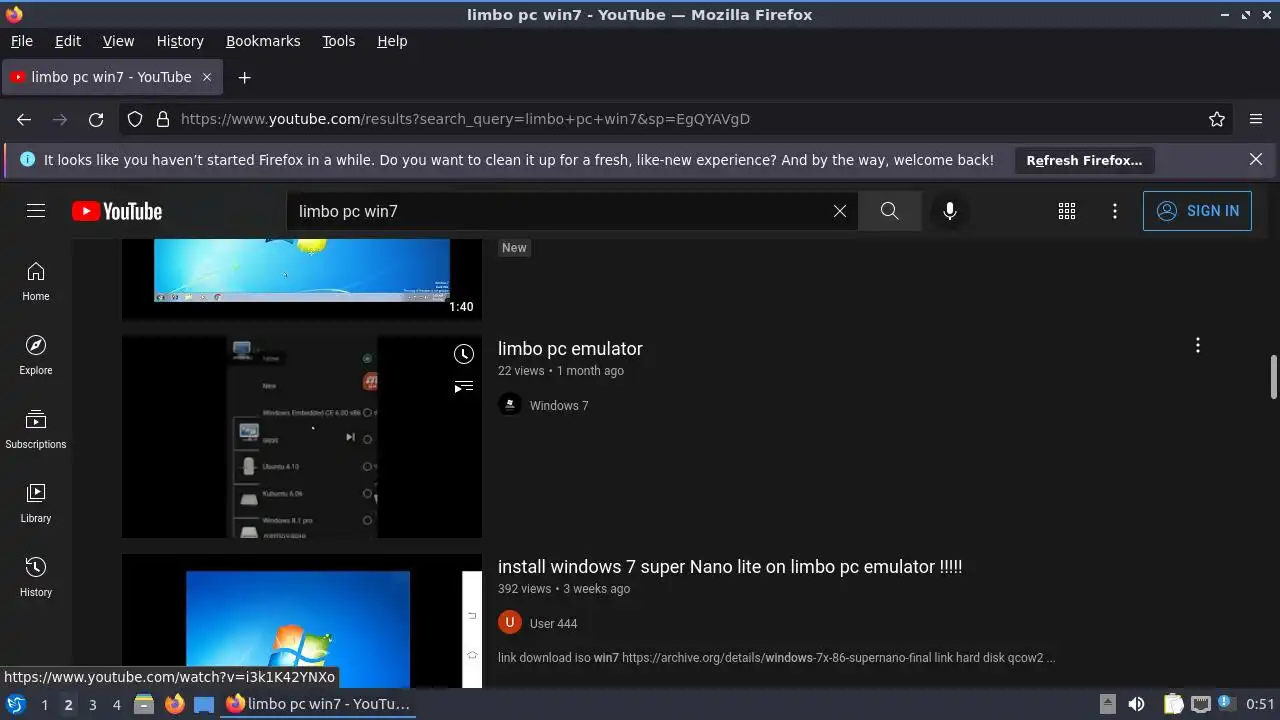The image size is (1280, 720).
Task: Open the Tools menu
Action: tap(339, 41)
